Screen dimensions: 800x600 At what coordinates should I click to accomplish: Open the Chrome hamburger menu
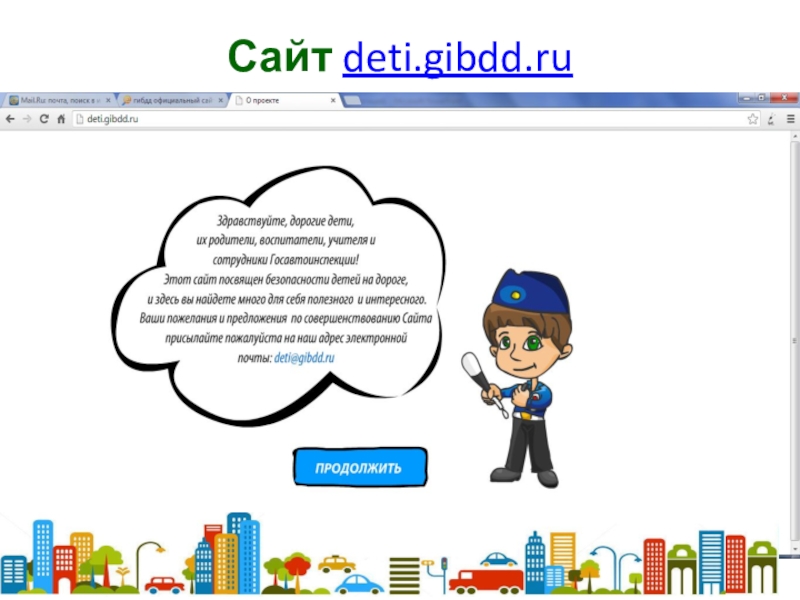coord(790,119)
